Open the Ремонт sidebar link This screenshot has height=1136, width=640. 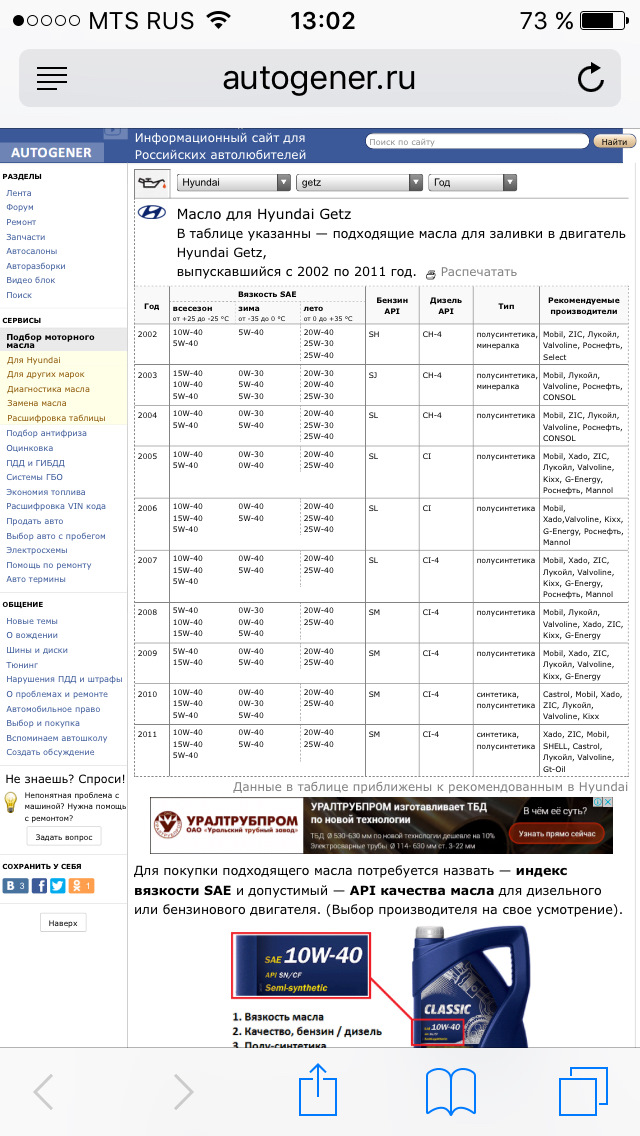[x=21, y=222]
